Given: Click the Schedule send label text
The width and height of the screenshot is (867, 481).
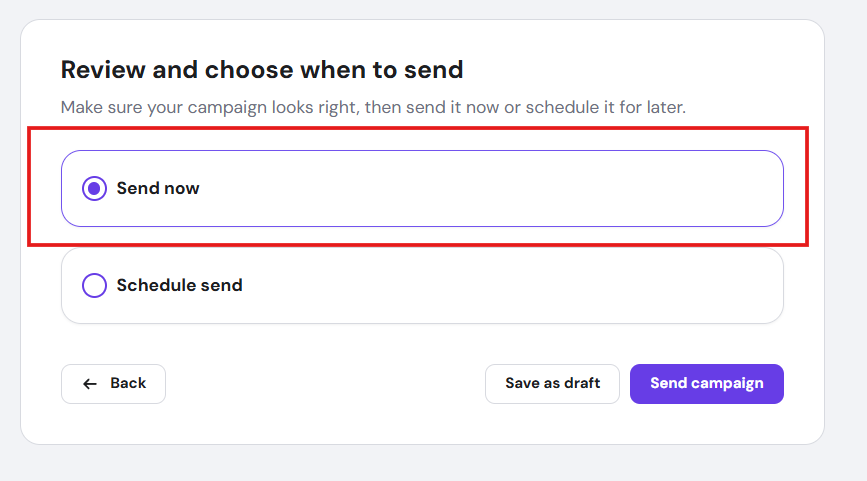Looking at the screenshot, I should (x=179, y=286).
